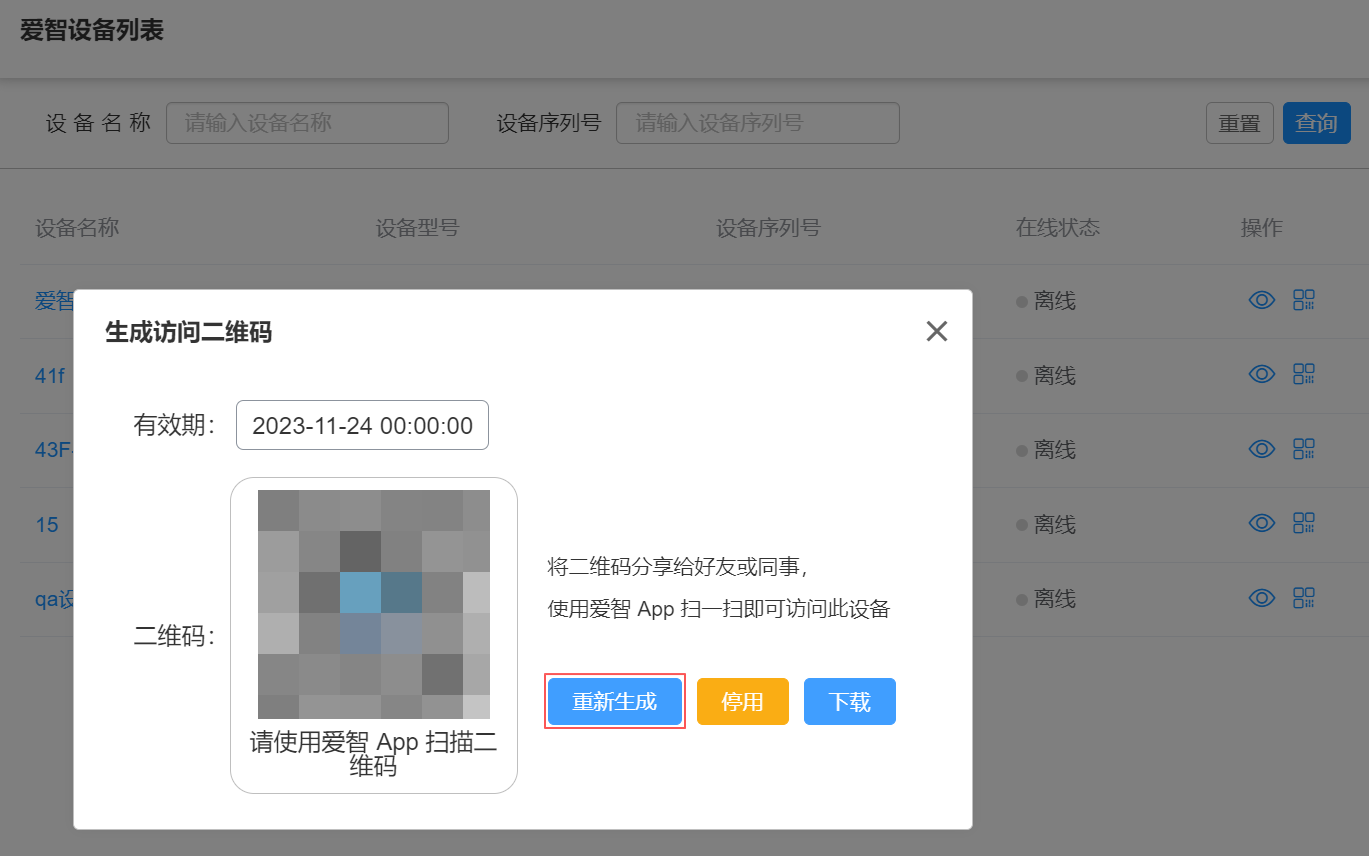Click the pixelated QR code thumbnail

coord(372,600)
